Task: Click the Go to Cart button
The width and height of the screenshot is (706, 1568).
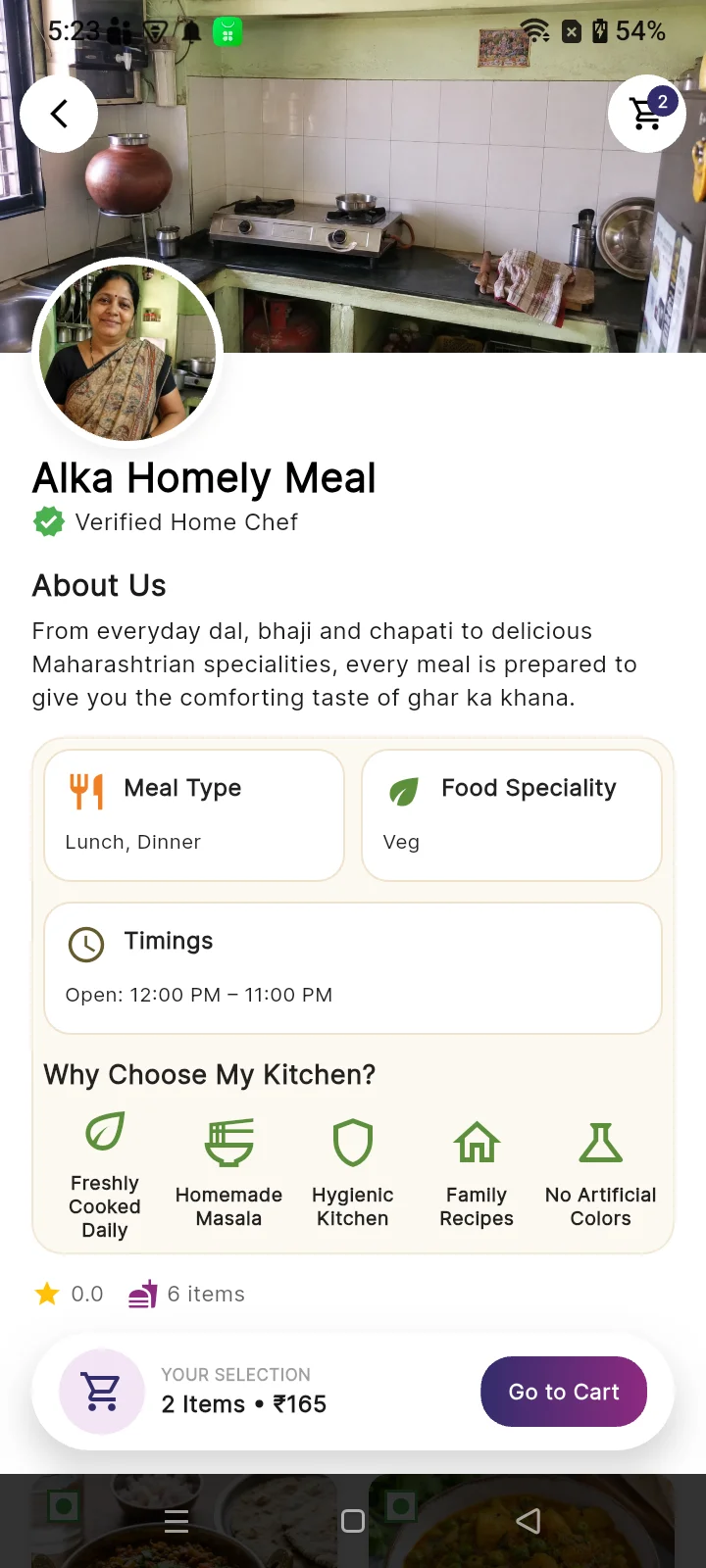Action: (x=564, y=1392)
